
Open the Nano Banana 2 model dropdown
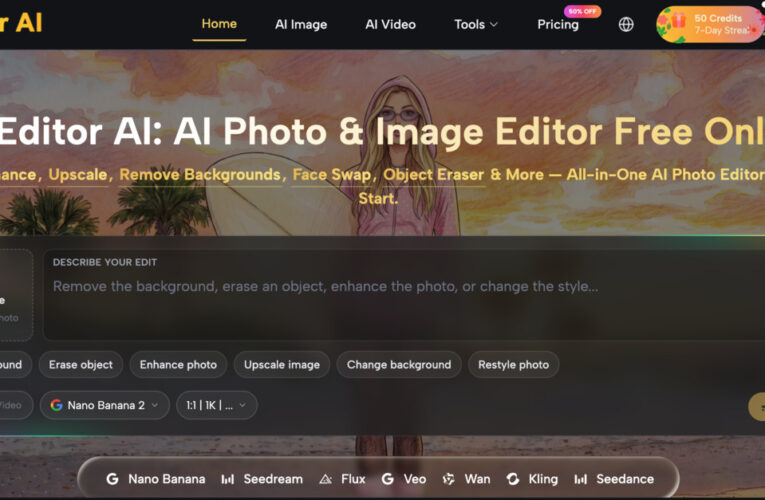104,405
